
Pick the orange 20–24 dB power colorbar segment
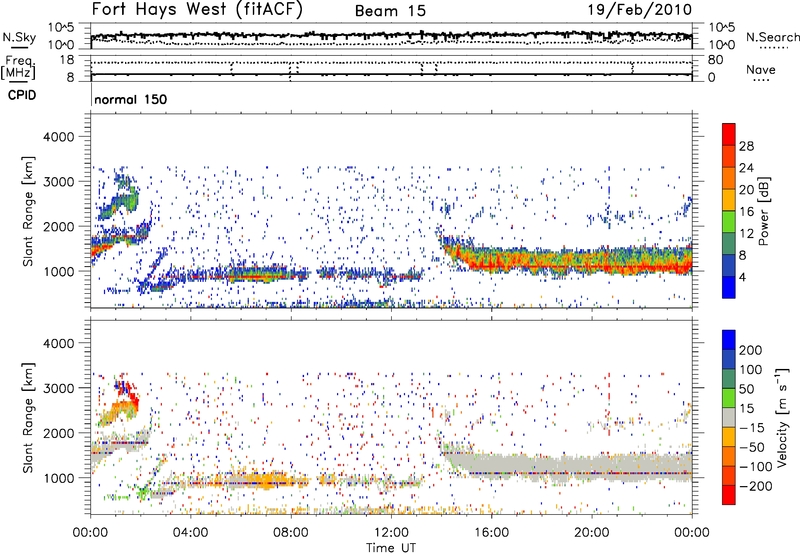coord(729,179)
